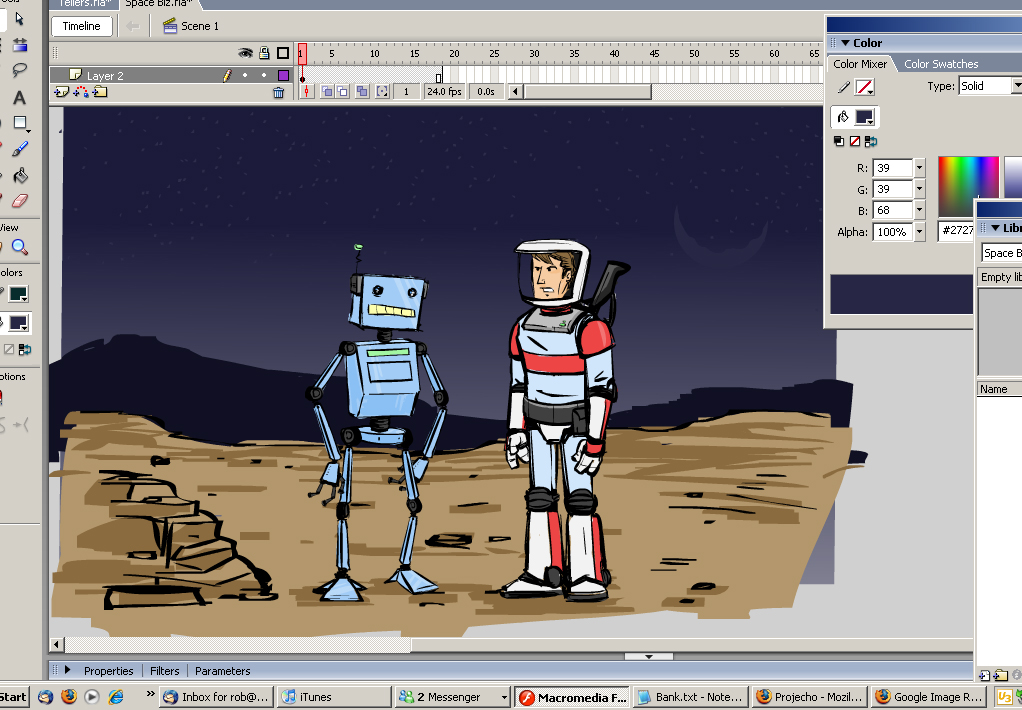
Task: Toggle lock all layers padlock icon
Action: pyautogui.click(x=264, y=53)
